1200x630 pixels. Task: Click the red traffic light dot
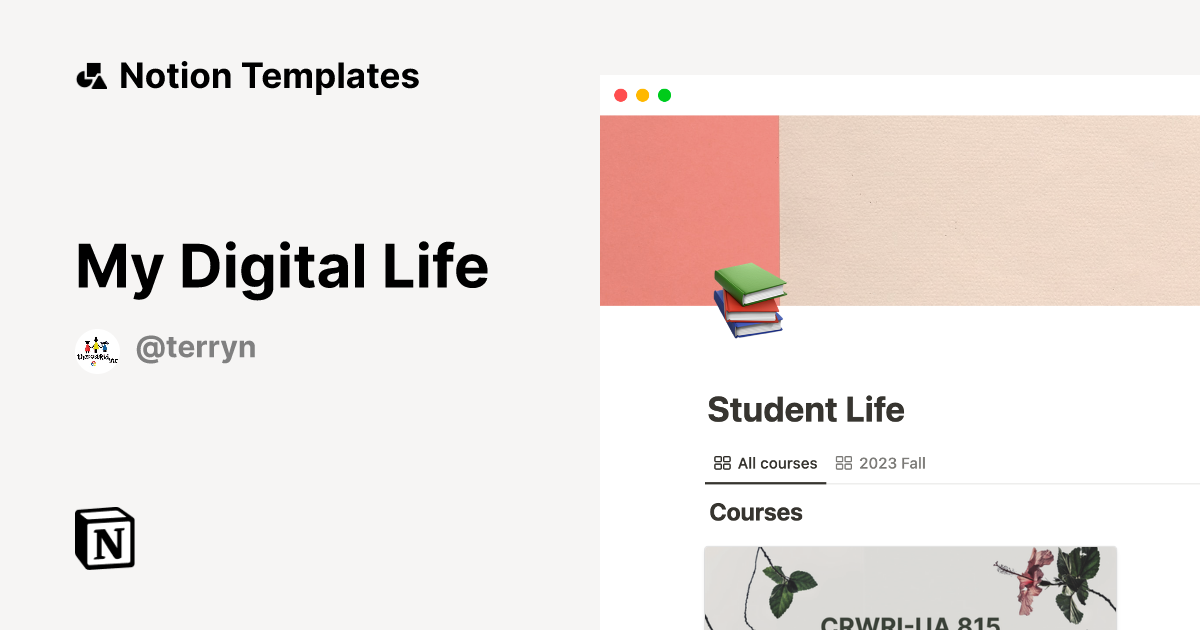[x=622, y=95]
